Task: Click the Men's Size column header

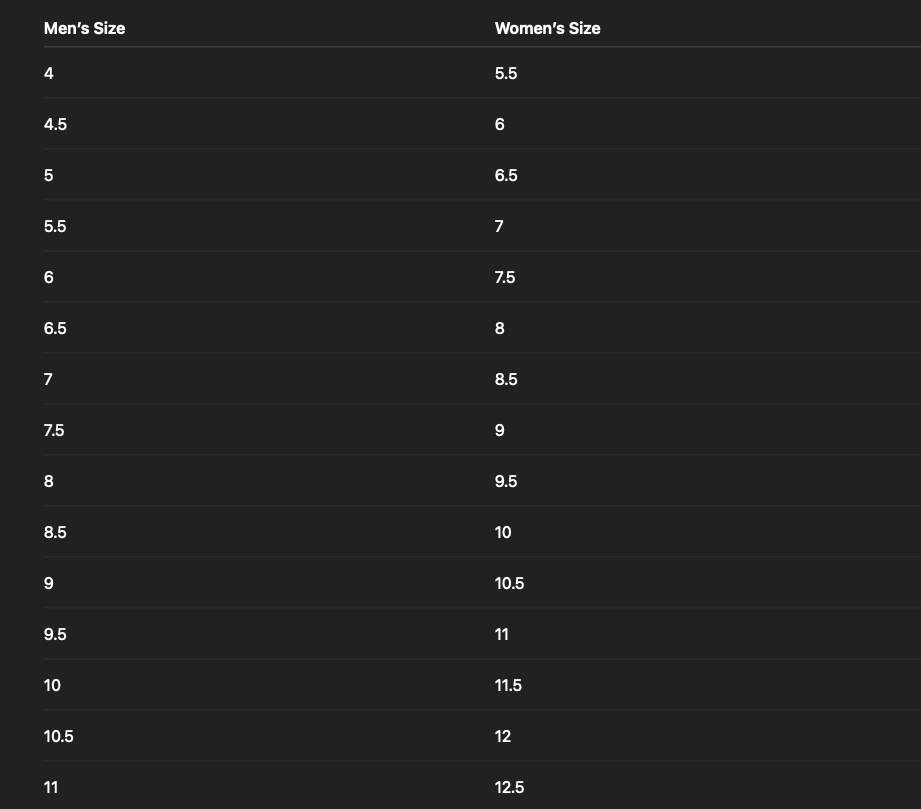Action: (84, 28)
